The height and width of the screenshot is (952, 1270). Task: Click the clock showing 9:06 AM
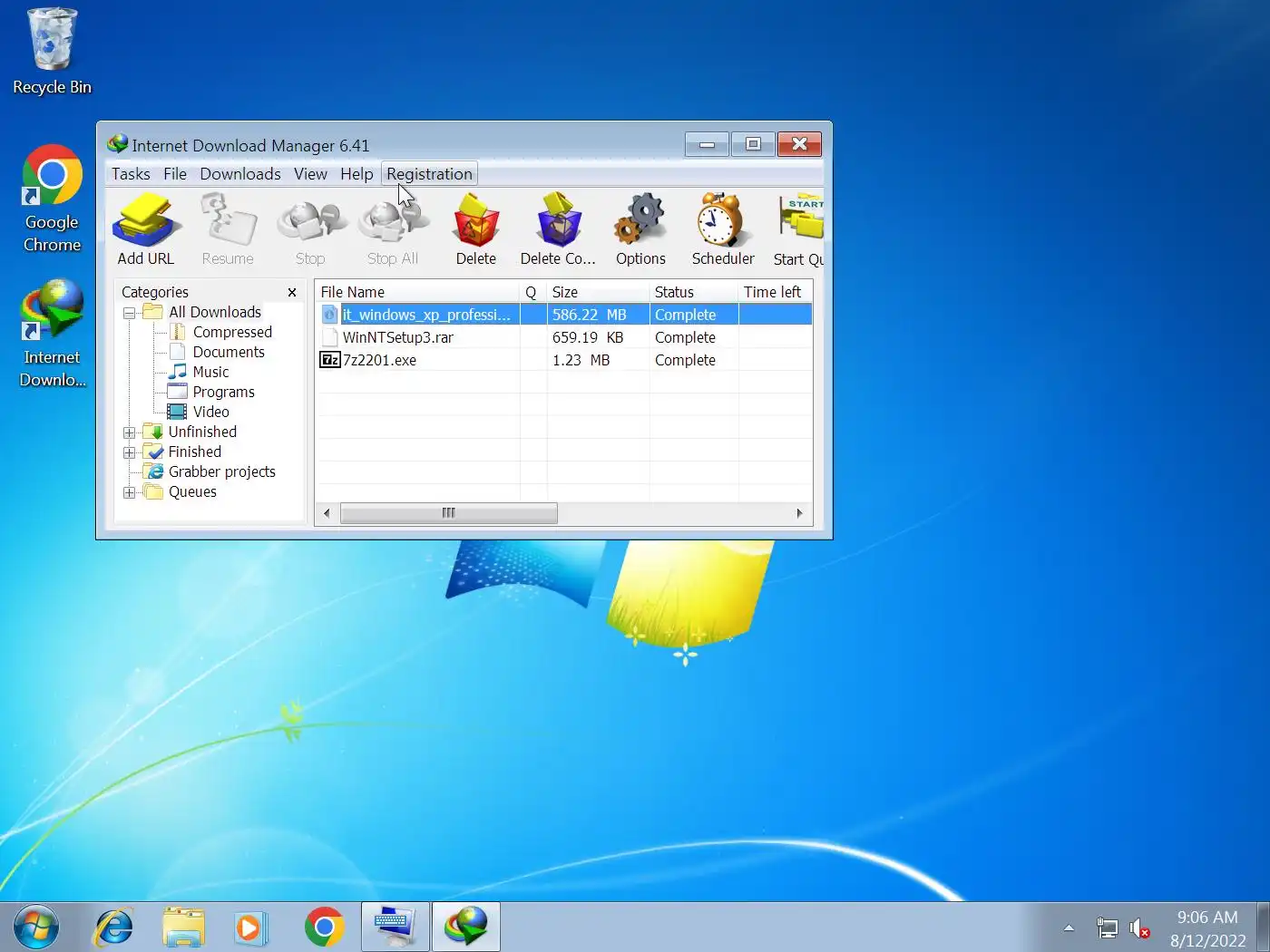point(1207,918)
